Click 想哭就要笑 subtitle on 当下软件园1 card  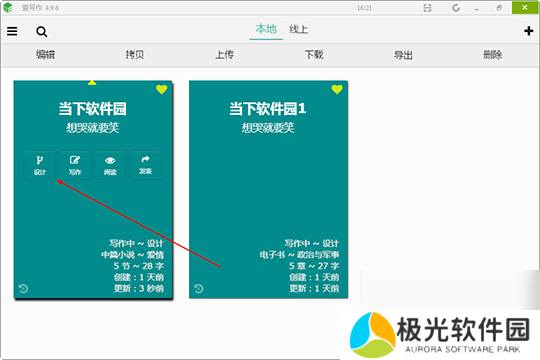click(x=268, y=128)
